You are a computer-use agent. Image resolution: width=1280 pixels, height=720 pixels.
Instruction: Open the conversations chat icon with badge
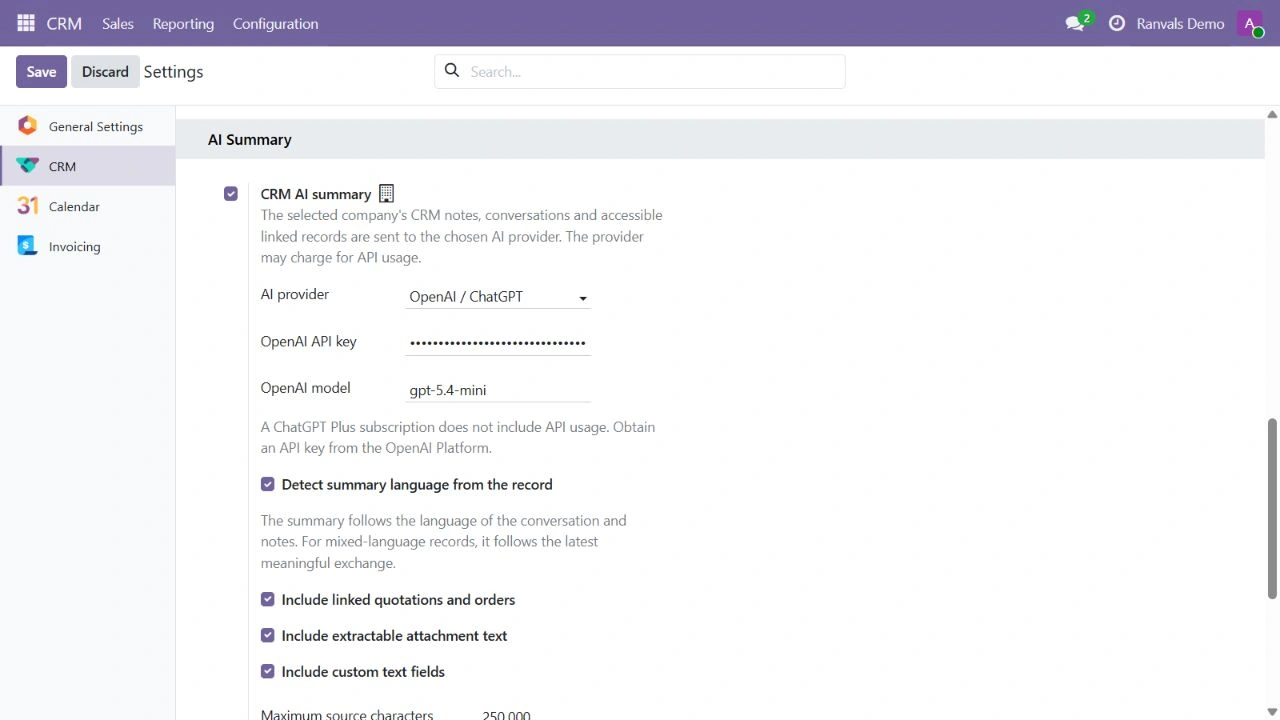click(x=1077, y=23)
